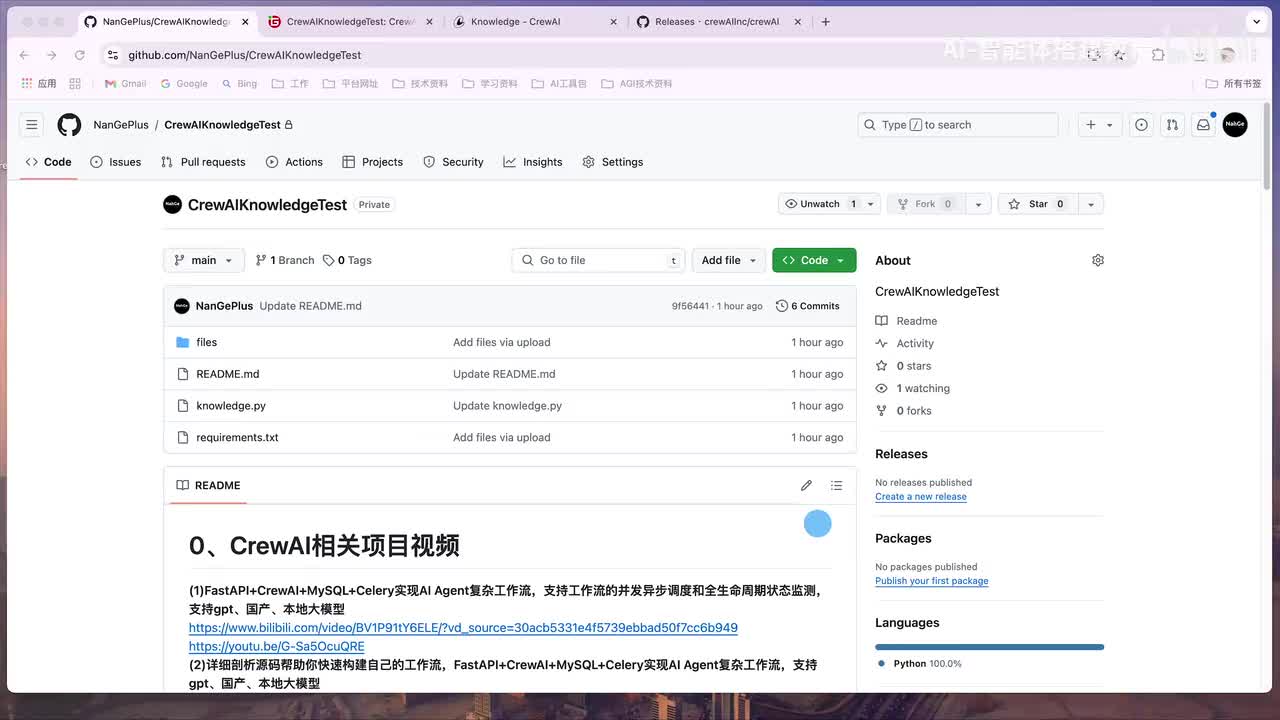This screenshot has height=720, width=1280.
Task: Open the README outline list icon
Action: (836, 485)
